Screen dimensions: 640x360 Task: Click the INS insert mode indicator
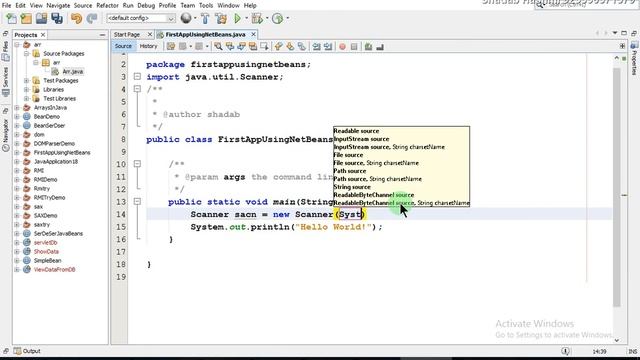(633, 351)
